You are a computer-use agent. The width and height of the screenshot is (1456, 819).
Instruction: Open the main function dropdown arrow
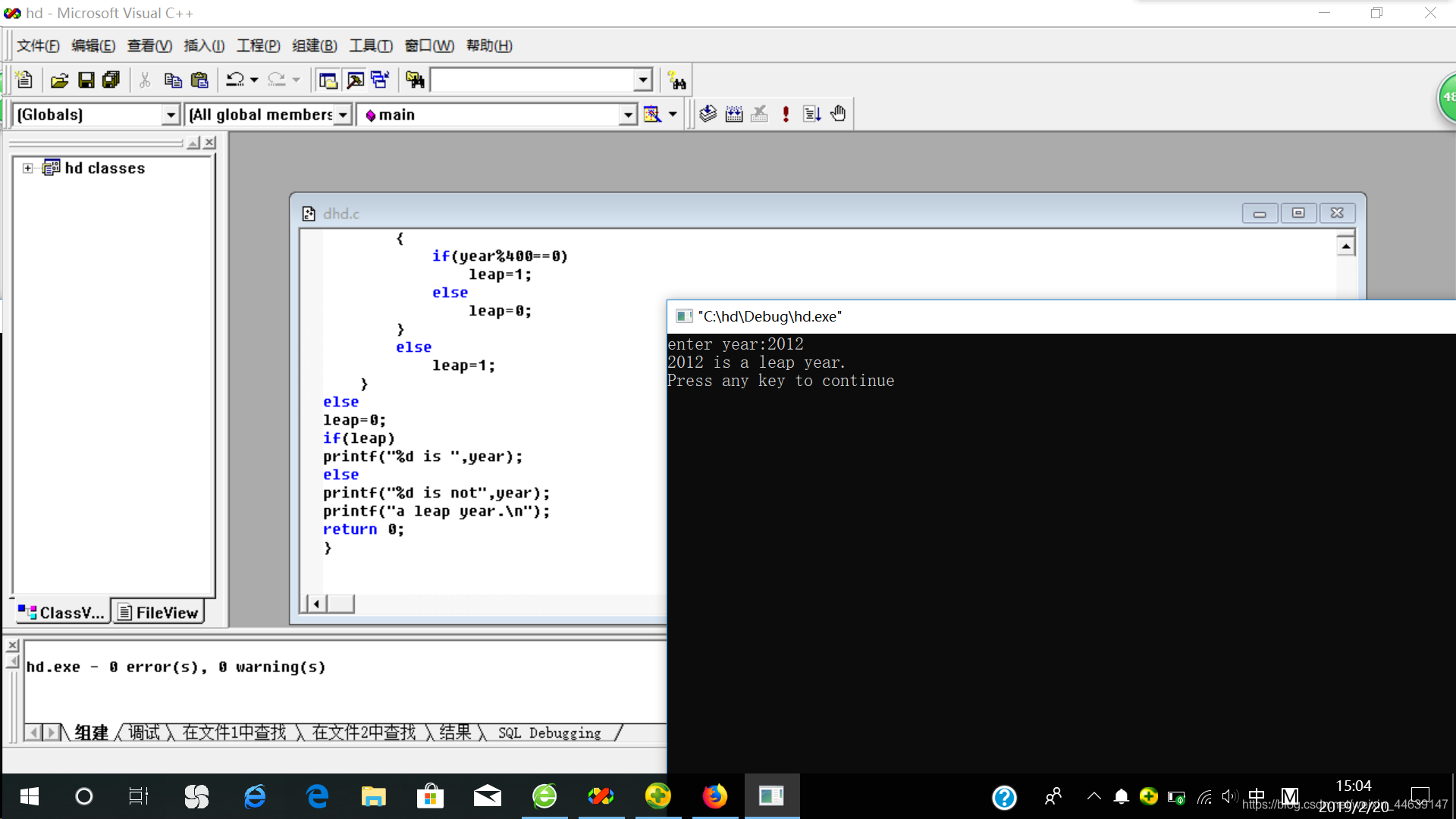(628, 115)
